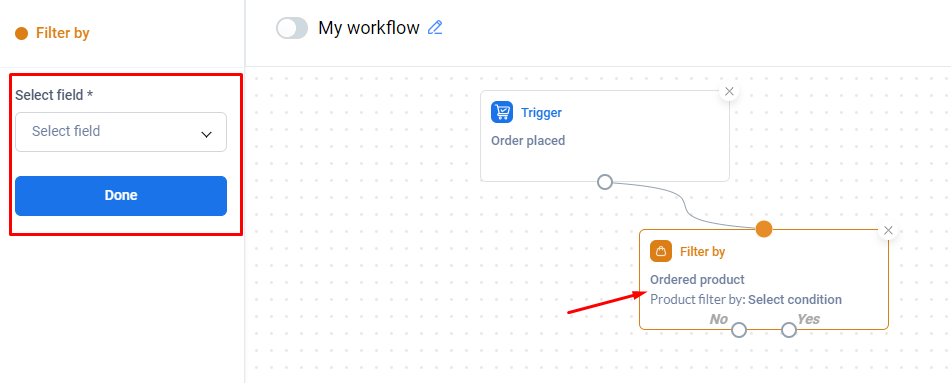Click the pencil icon to rename workflow
951x383 pixels.
click(435, 27)
